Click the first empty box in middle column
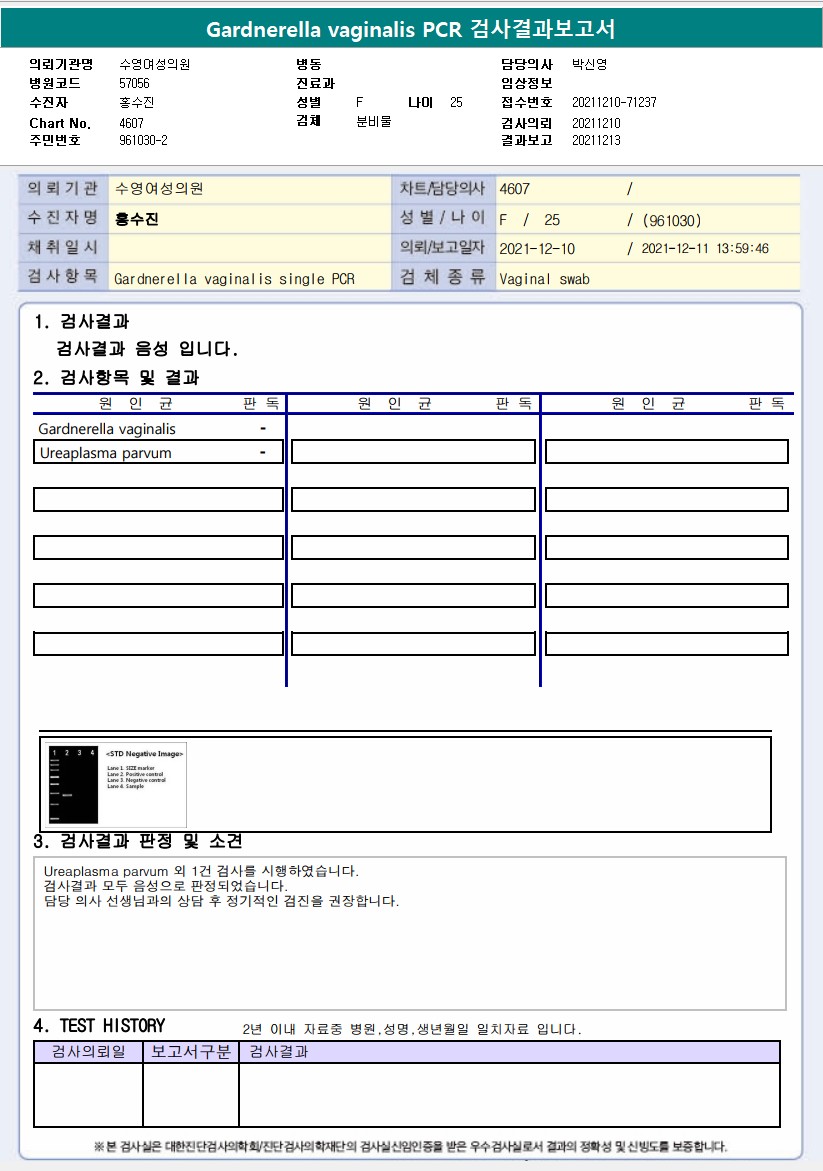Viewport: 823px width, 1171px height. pos(413,452)
